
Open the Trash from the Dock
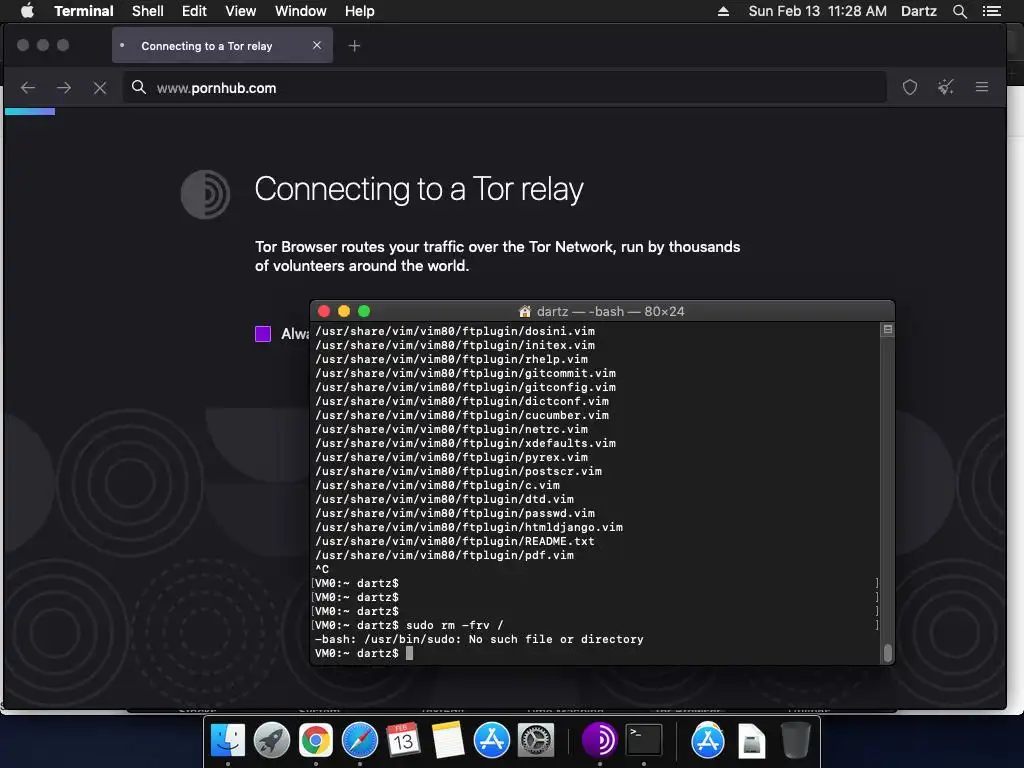tap(795, 740)
